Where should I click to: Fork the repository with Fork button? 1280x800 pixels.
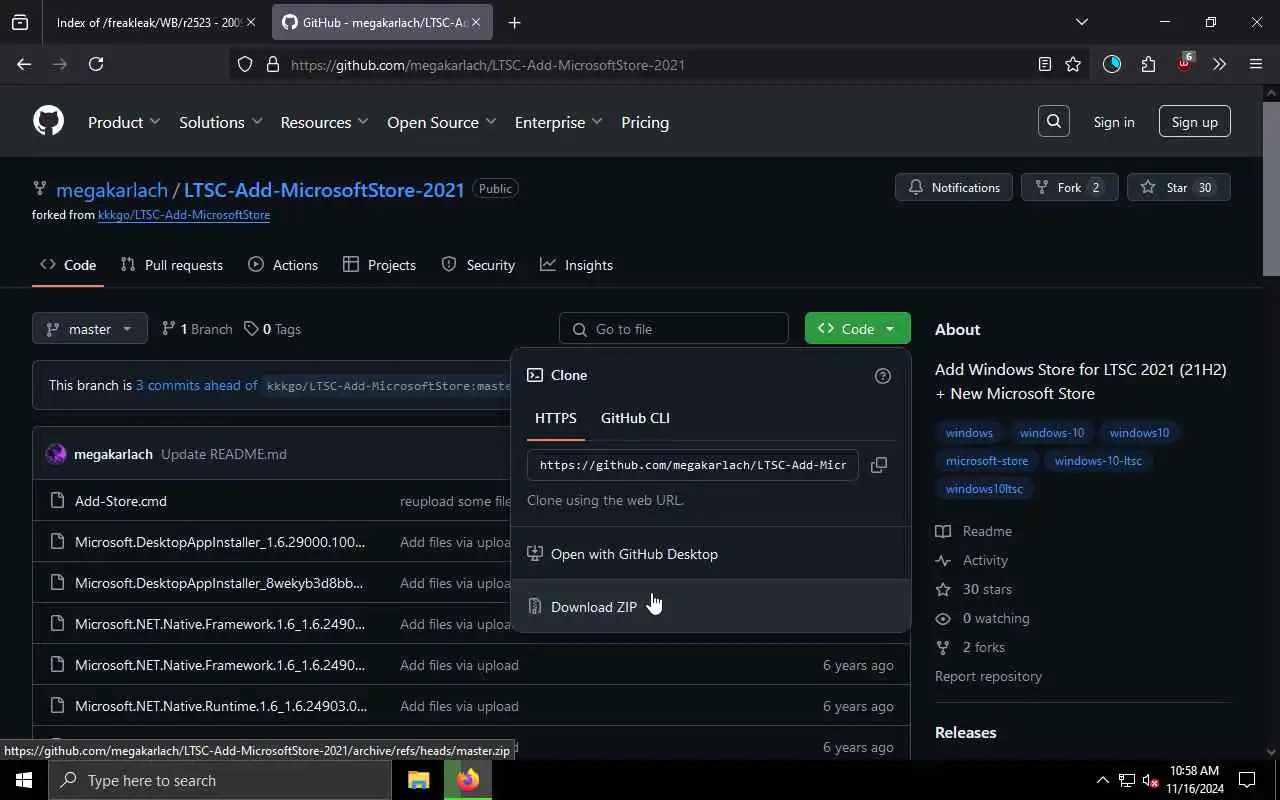(x=1069, y=188)
